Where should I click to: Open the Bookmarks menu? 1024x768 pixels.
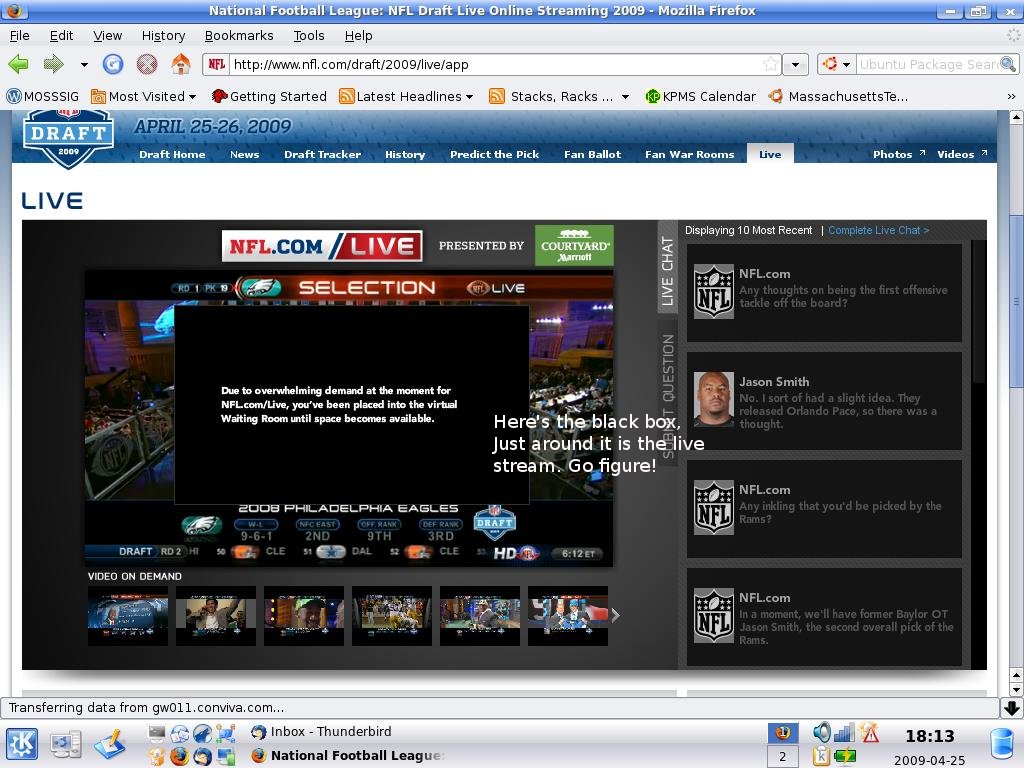(x=239, y=36)
